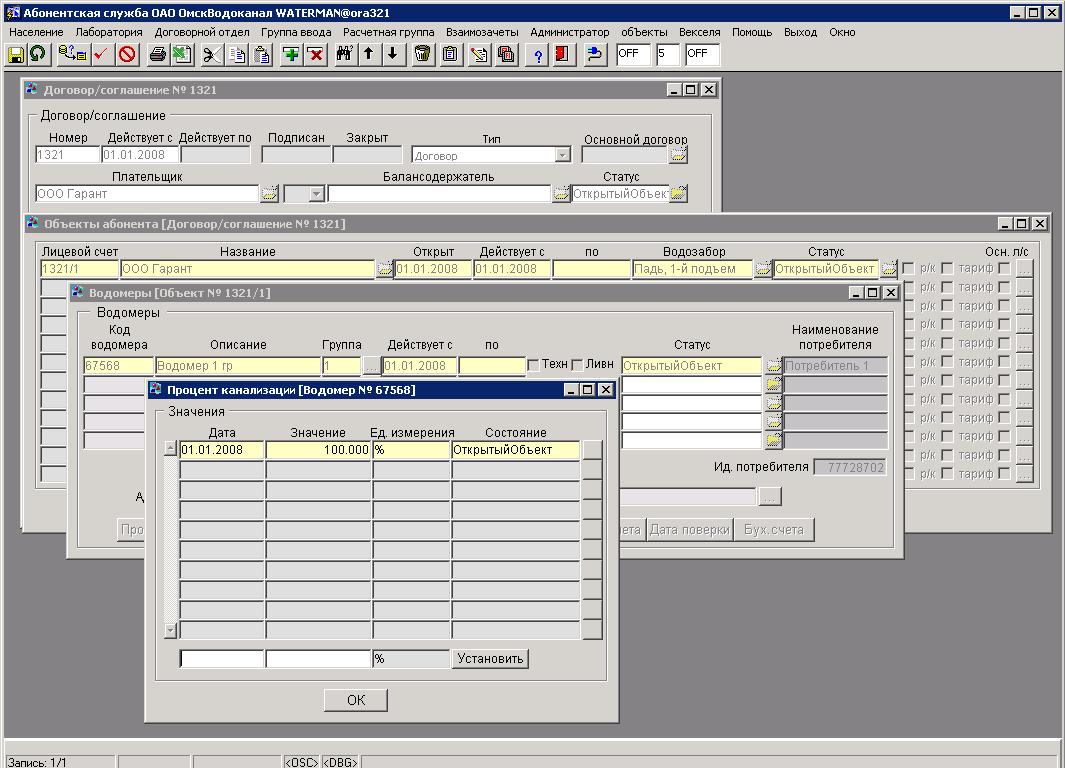Viewport: 1065px width, 768px height.
Task: Open lookup list next to Водозабор field
Action: click(x=763, y=268)
